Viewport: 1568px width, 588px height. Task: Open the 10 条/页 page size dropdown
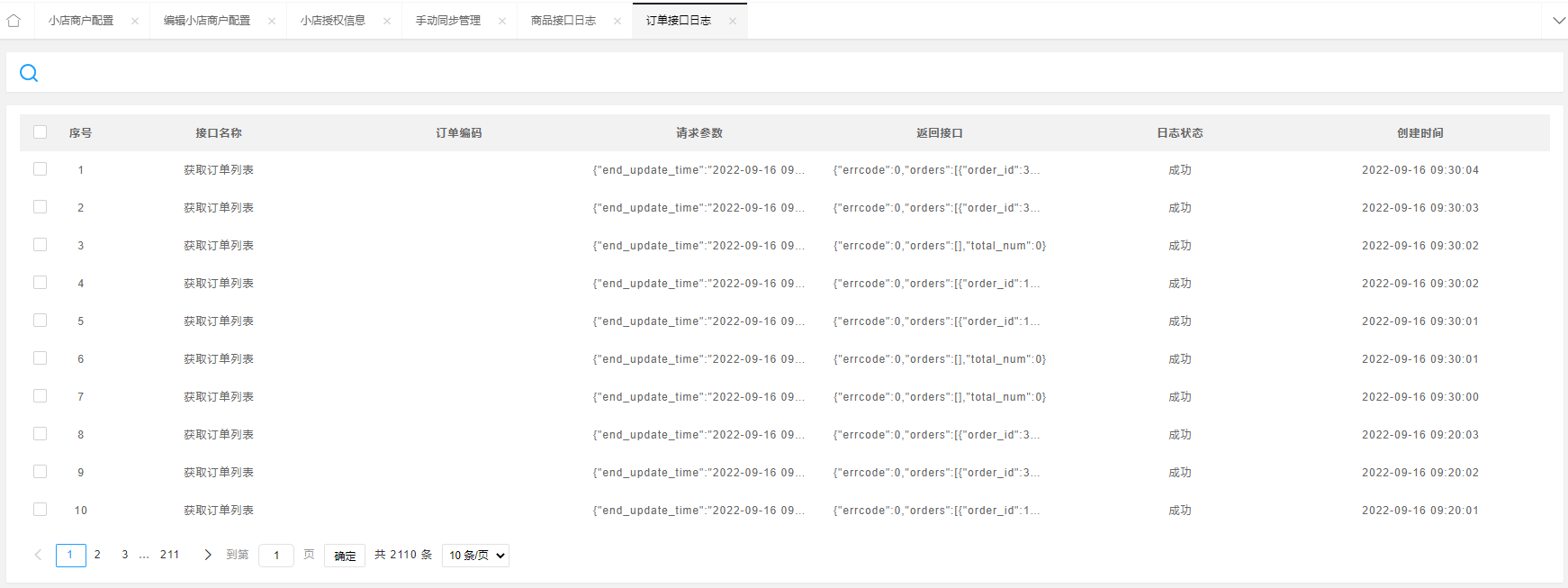475,556
